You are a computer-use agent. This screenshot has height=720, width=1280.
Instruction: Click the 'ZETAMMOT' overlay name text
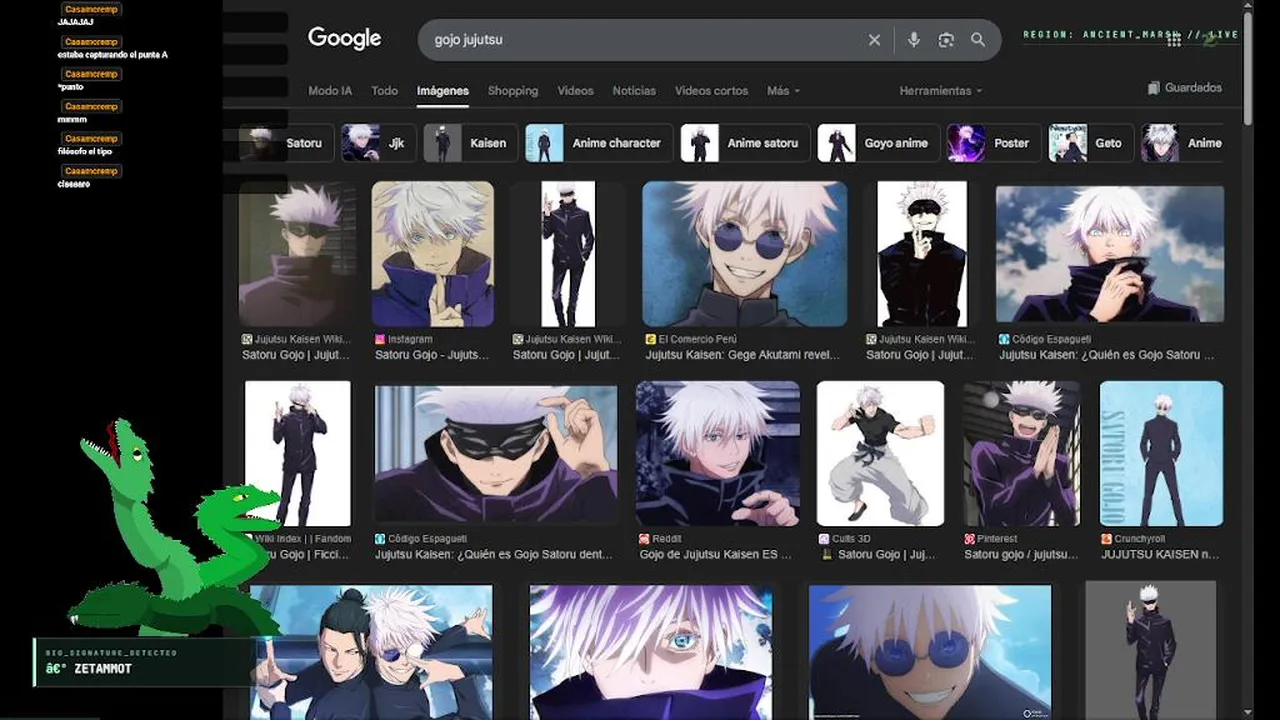(103, 669)
